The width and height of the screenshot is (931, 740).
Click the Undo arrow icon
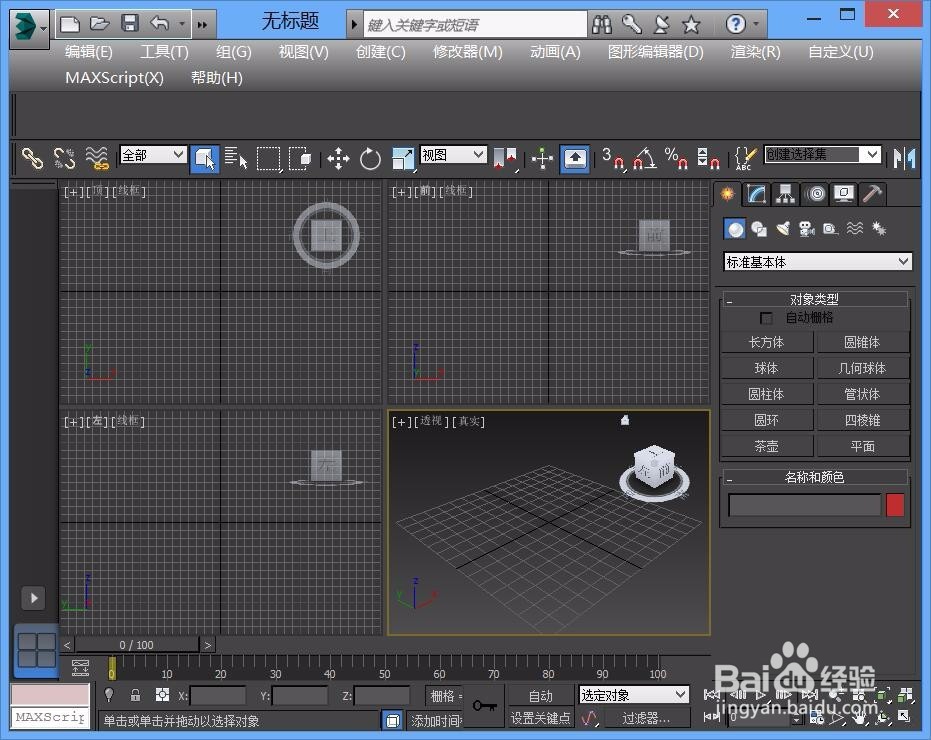tap(160, 24)
